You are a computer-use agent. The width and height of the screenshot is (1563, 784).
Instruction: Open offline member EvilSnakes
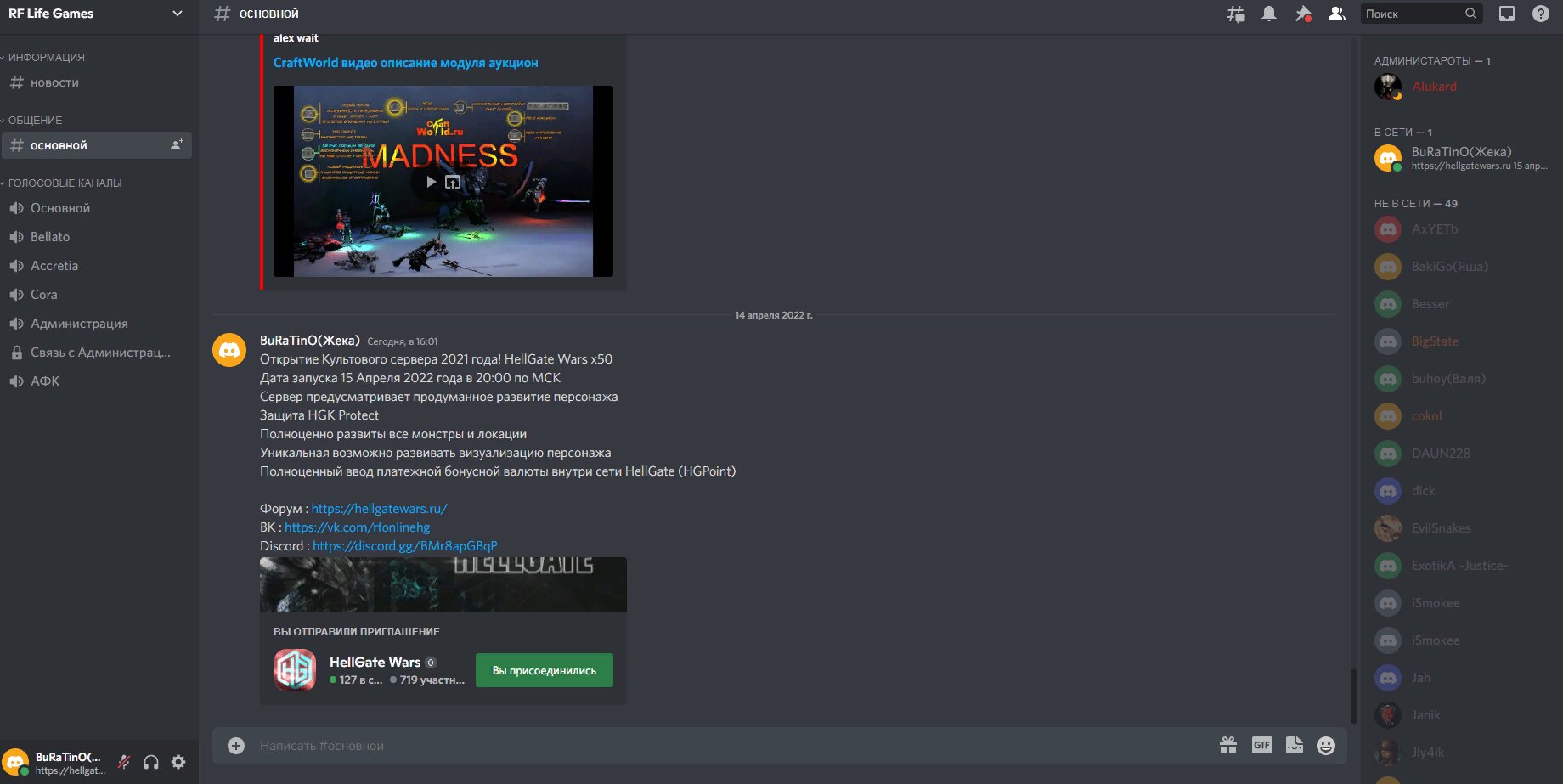(1463, 528)
